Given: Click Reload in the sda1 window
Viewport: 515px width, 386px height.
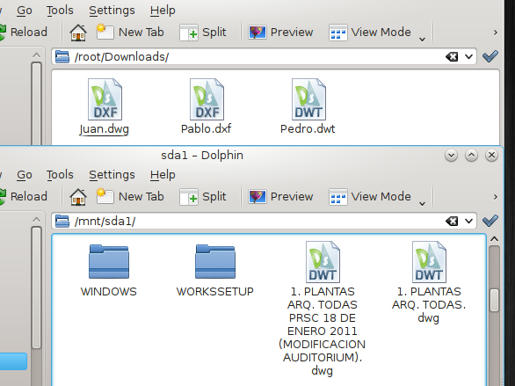Looking at the screenshot, I should point(23,197).
